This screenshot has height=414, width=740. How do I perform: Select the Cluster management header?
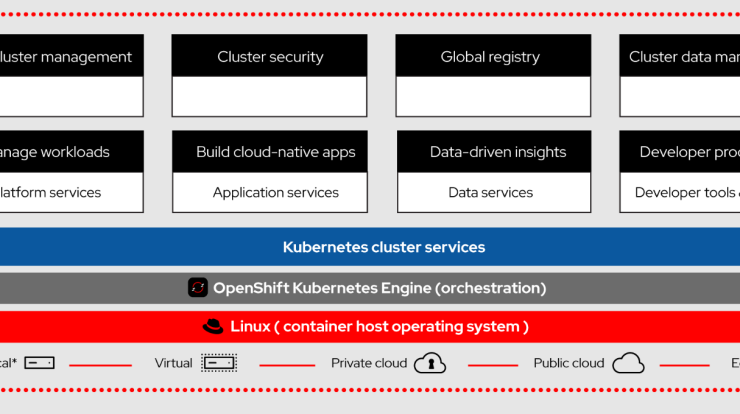click(x=72, y=55)
